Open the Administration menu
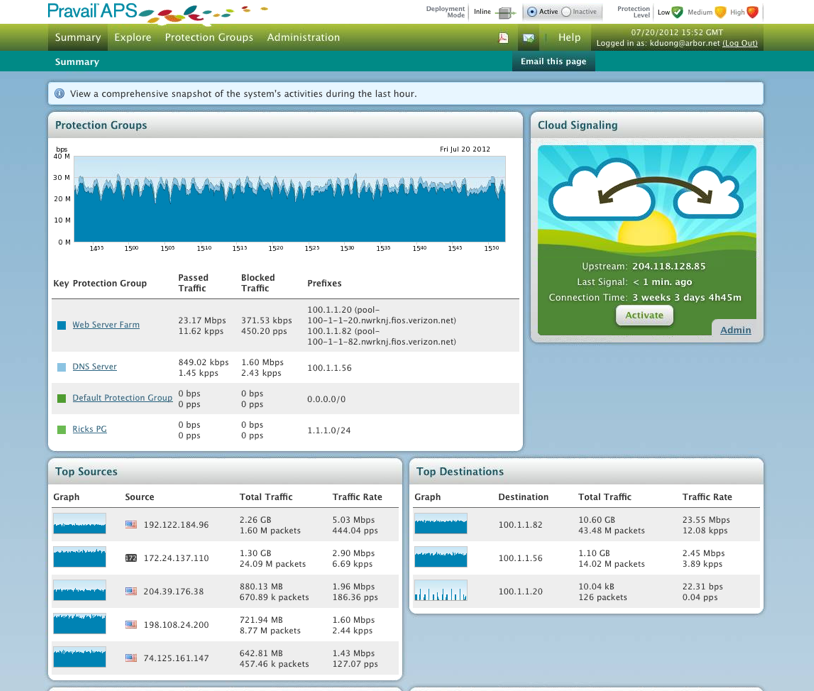The width and height of the screenshot is (814, 691). click(303, 38)
